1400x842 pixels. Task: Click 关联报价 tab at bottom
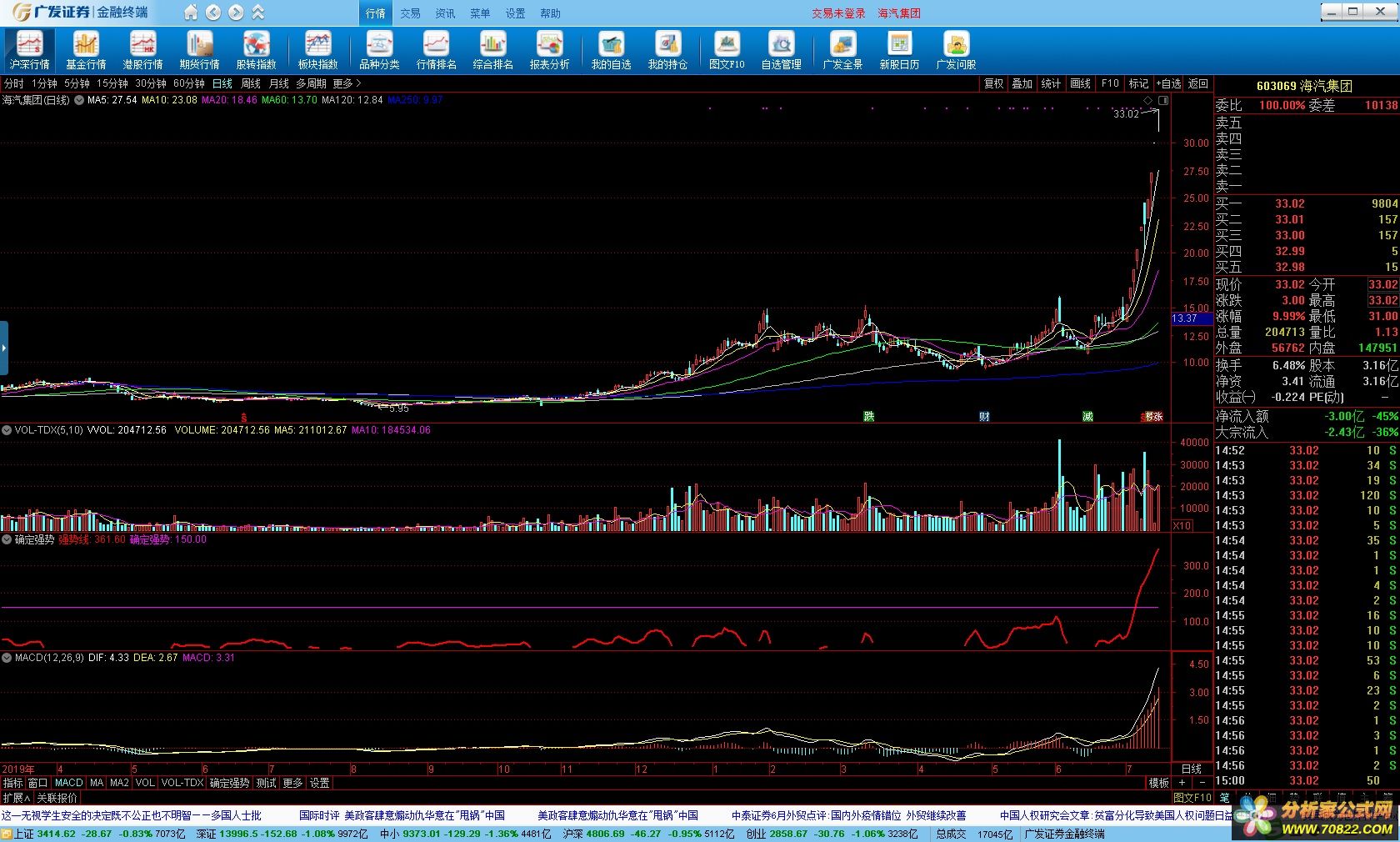click(57, 798)
